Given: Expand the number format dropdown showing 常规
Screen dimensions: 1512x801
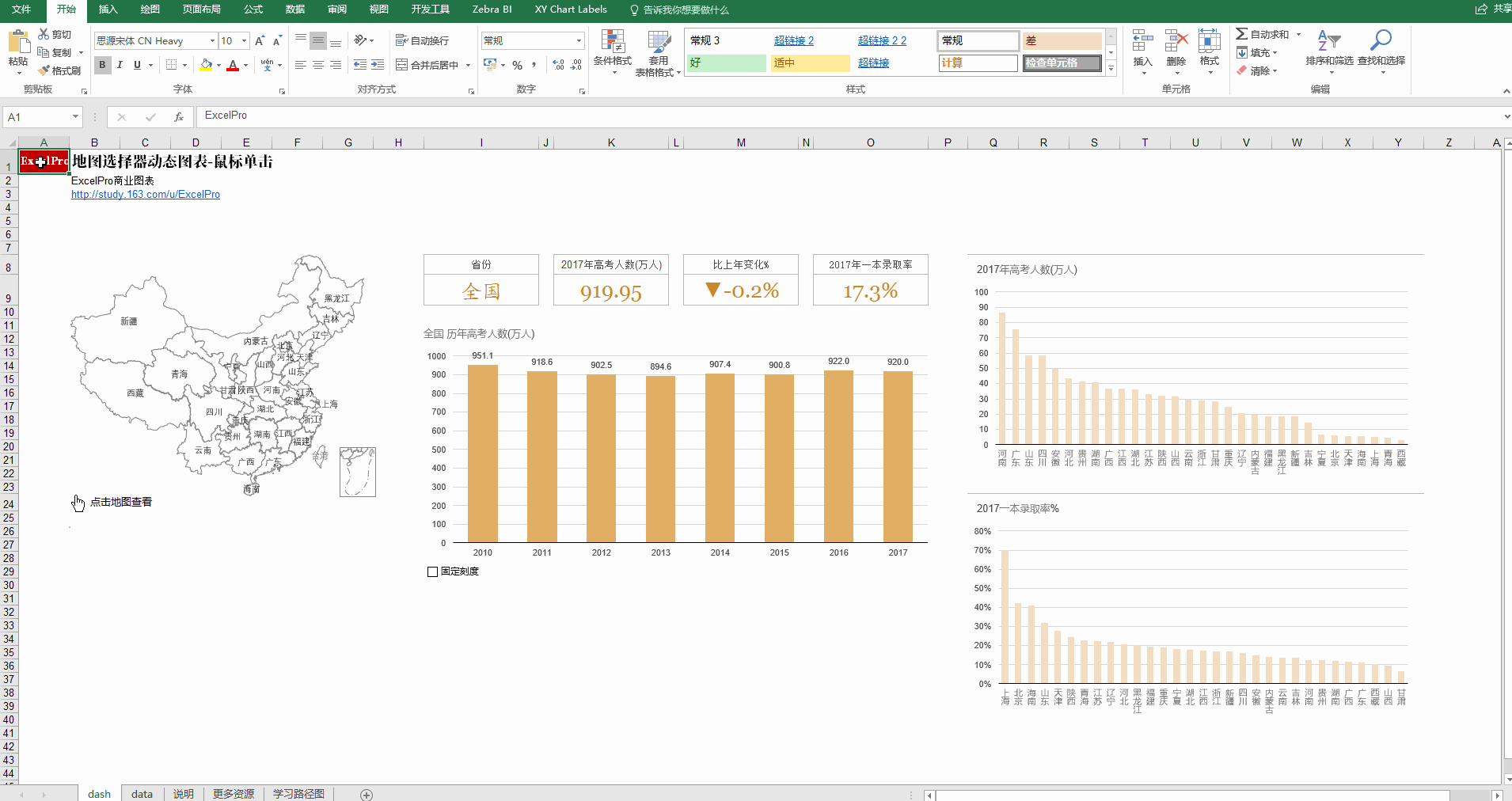Looking at the screenshot, I should pyautogui.click(x=580, y=40).
